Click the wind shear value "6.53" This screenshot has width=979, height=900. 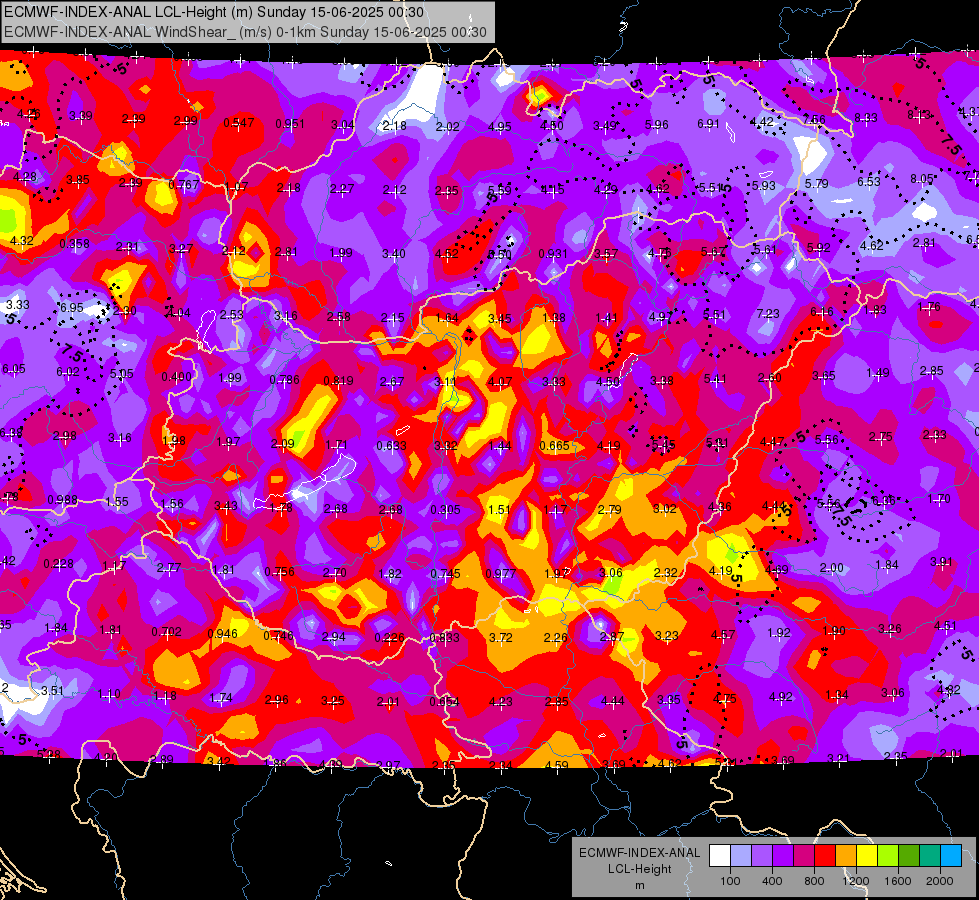pyautogui.click(x=868, y=181)
